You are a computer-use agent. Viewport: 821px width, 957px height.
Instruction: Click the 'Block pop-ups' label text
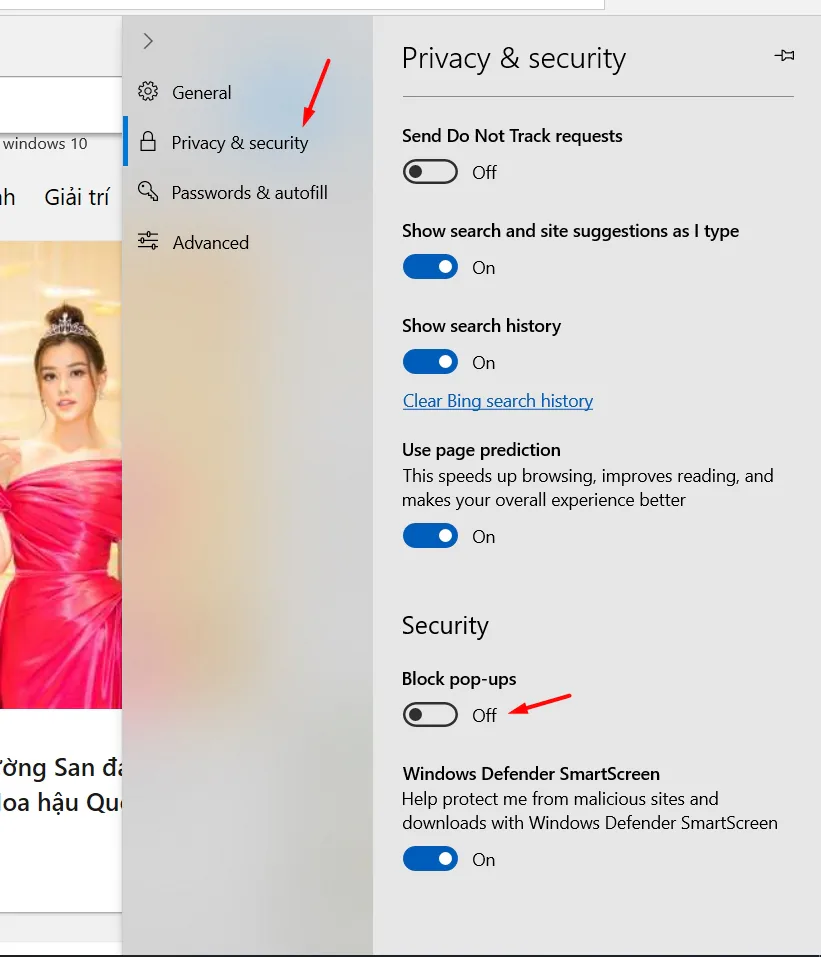[x=459, y=679]
